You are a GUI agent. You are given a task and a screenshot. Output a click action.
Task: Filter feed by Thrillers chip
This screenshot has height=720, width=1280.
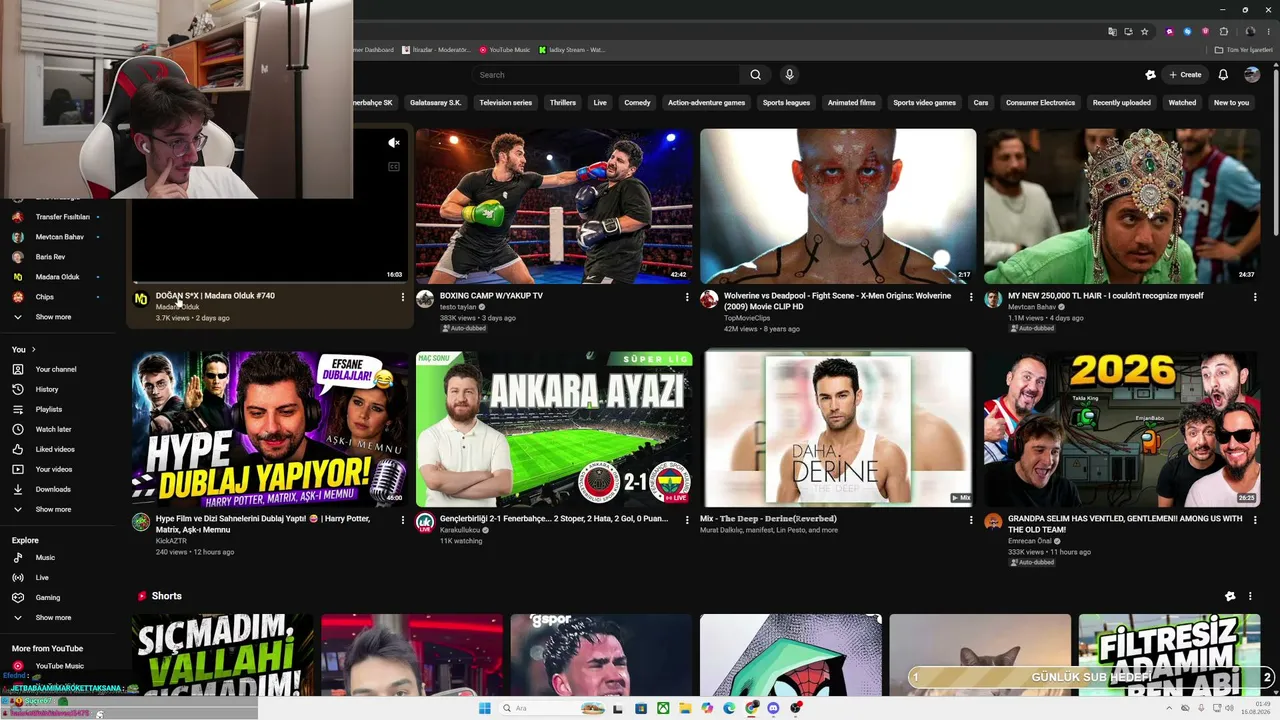point(563,103)
